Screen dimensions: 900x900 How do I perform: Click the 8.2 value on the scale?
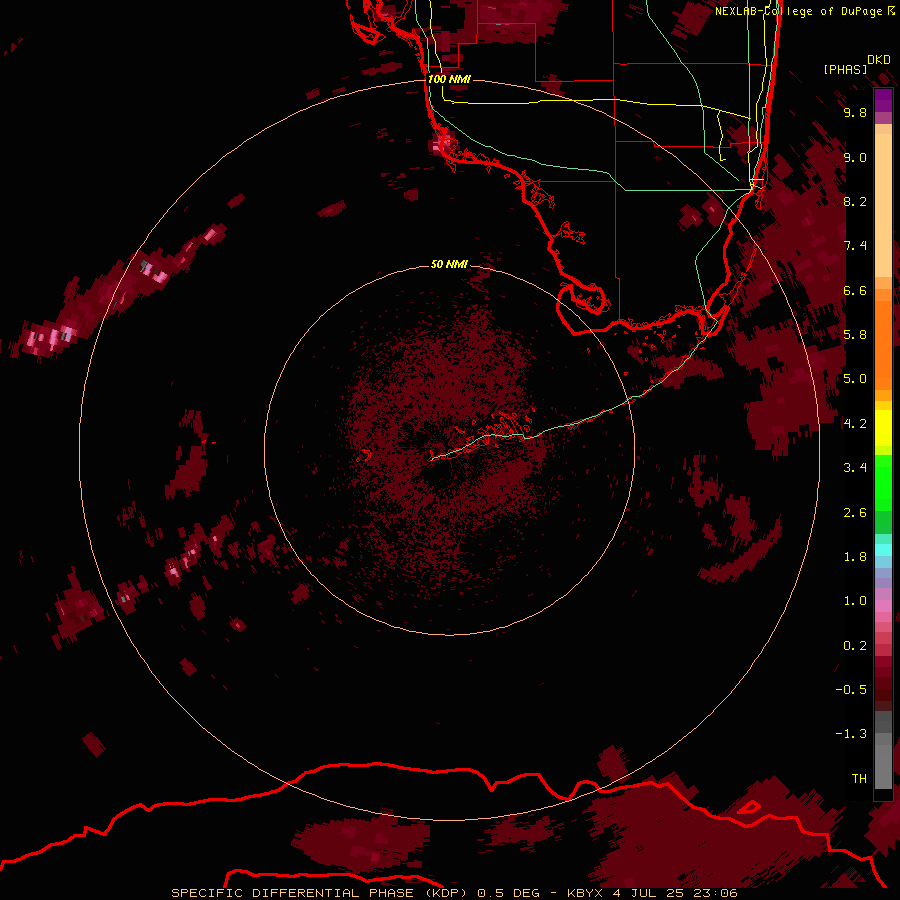(x=855, y=201)
